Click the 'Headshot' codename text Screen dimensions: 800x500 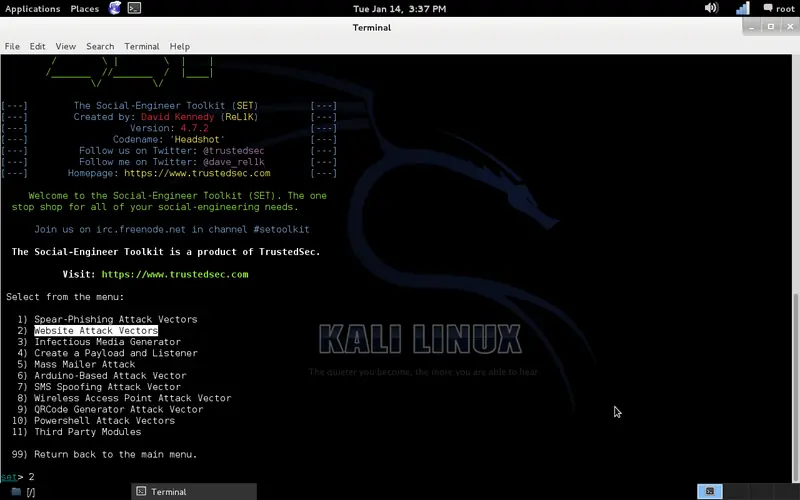pos(197,139)
